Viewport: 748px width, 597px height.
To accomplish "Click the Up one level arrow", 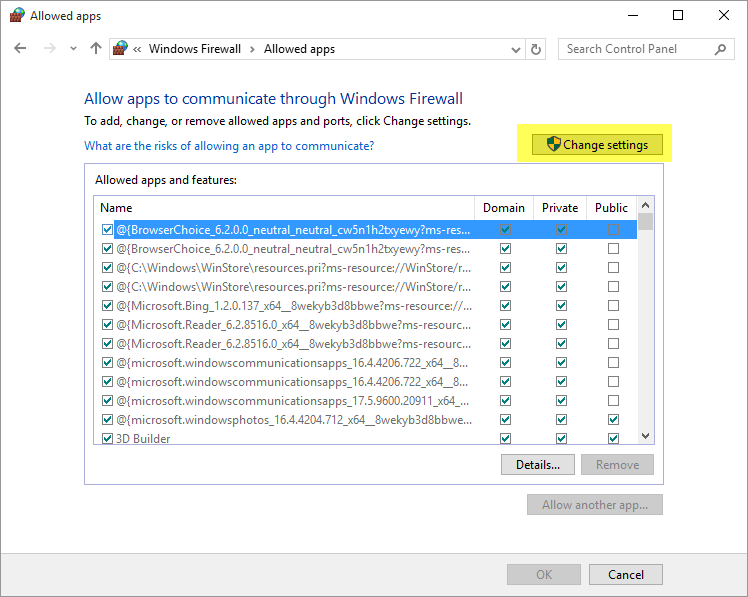I will pyautogui.click(x=96, y=49).
